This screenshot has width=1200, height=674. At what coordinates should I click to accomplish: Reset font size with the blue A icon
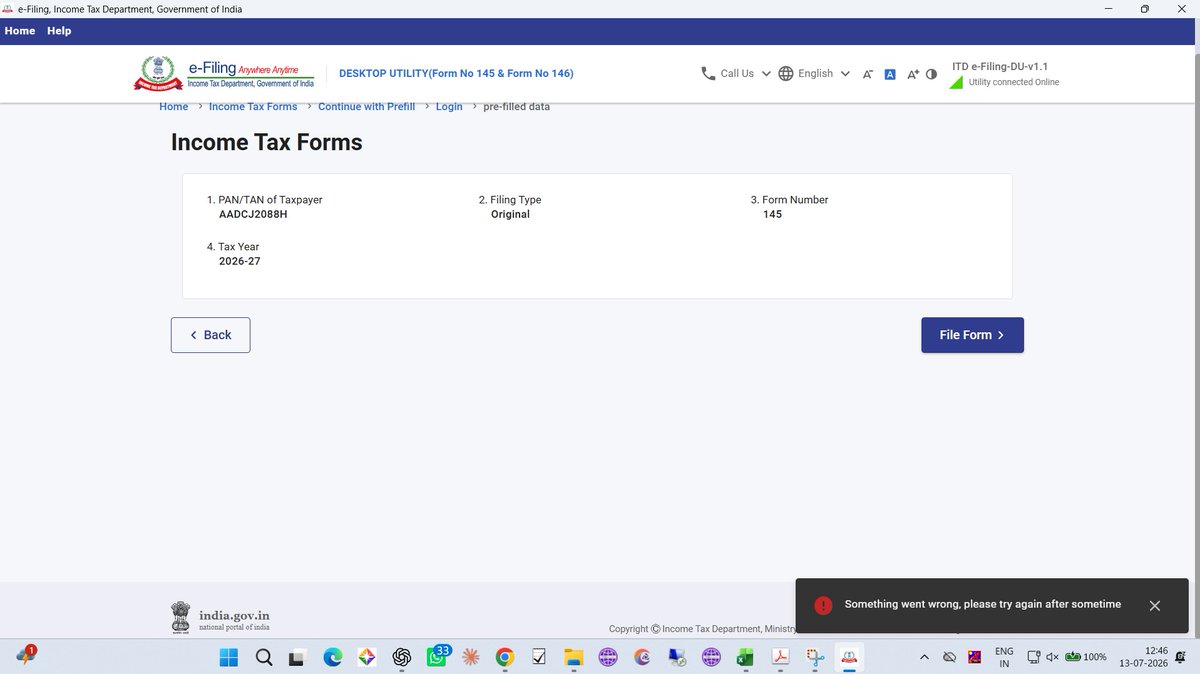click(x=890, y=74)
